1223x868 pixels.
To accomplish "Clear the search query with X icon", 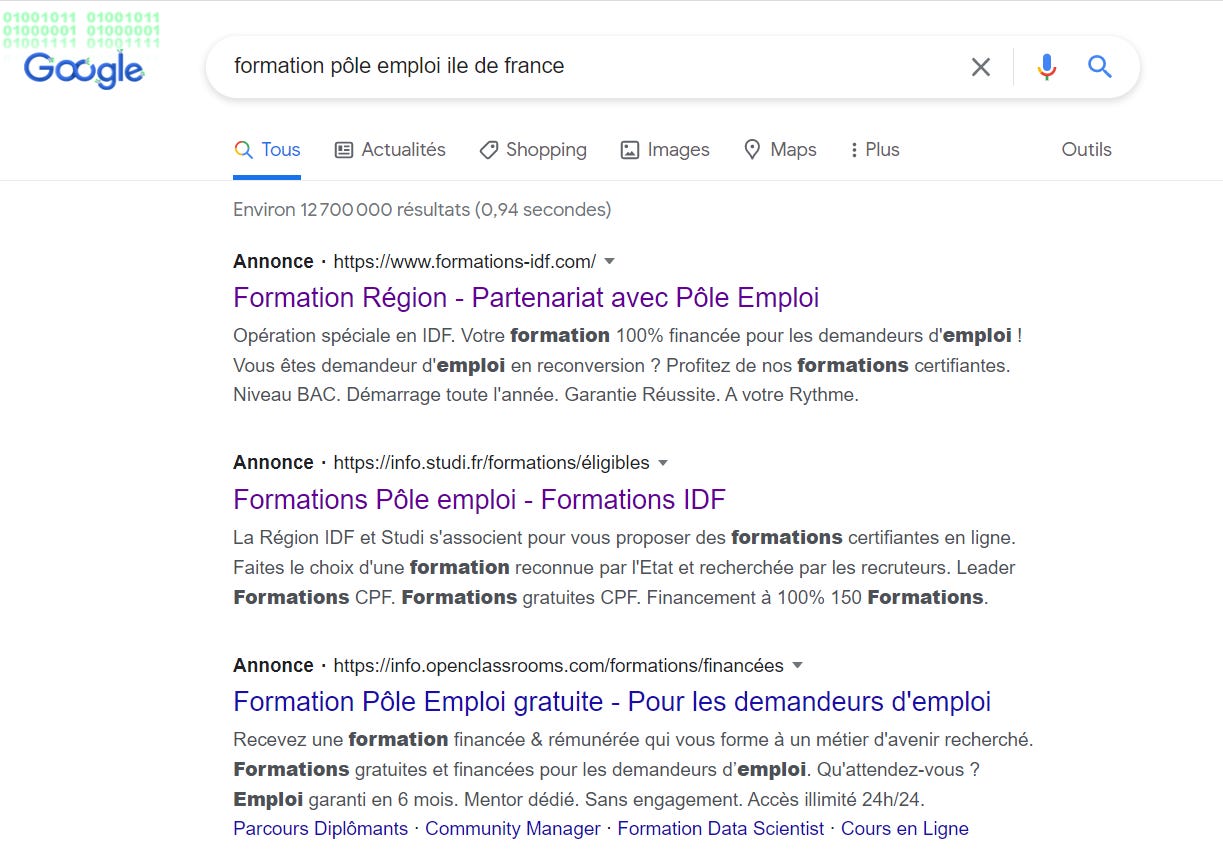I will click(981, 67).
